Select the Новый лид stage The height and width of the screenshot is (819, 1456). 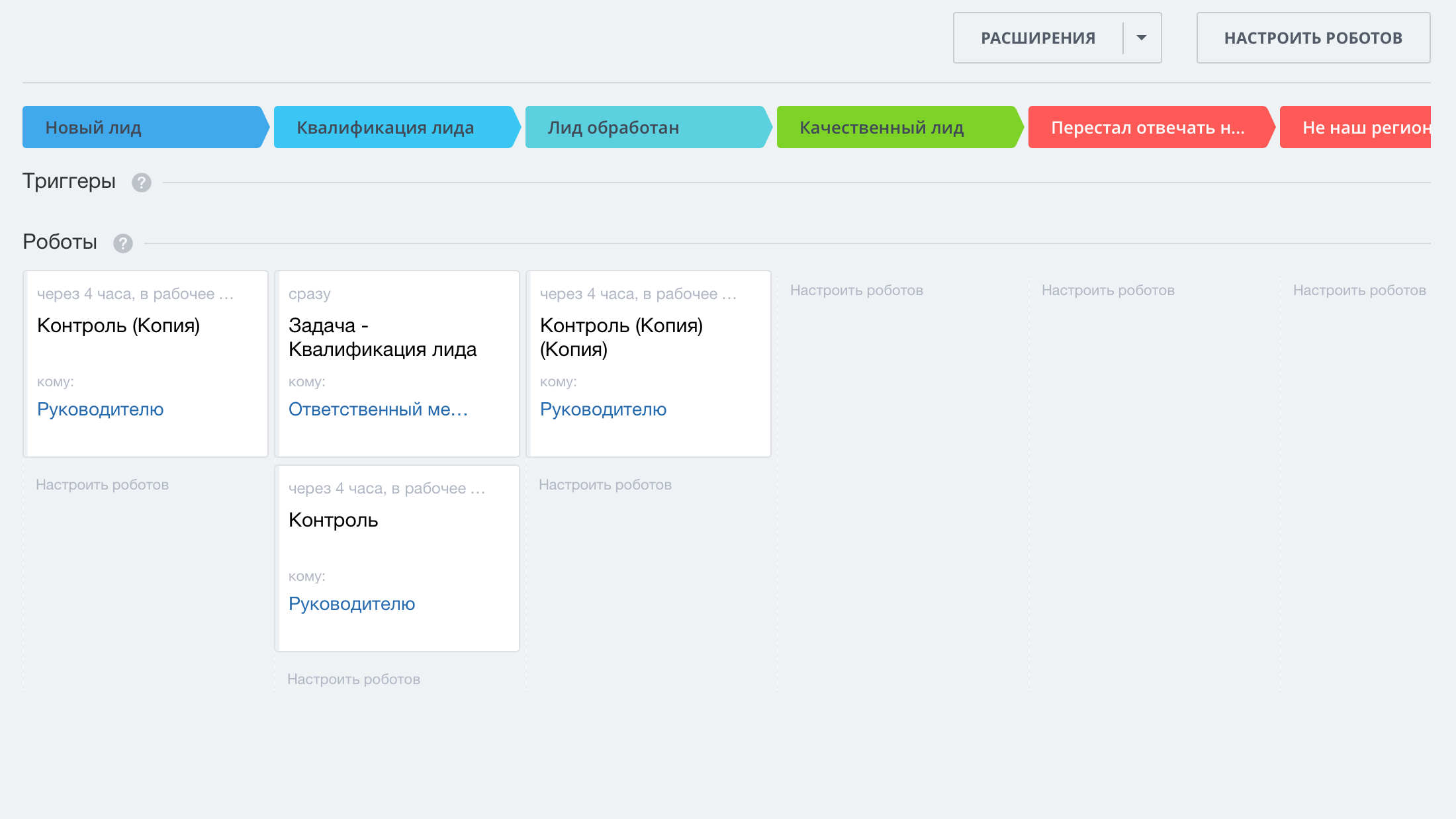click(142, 127)
